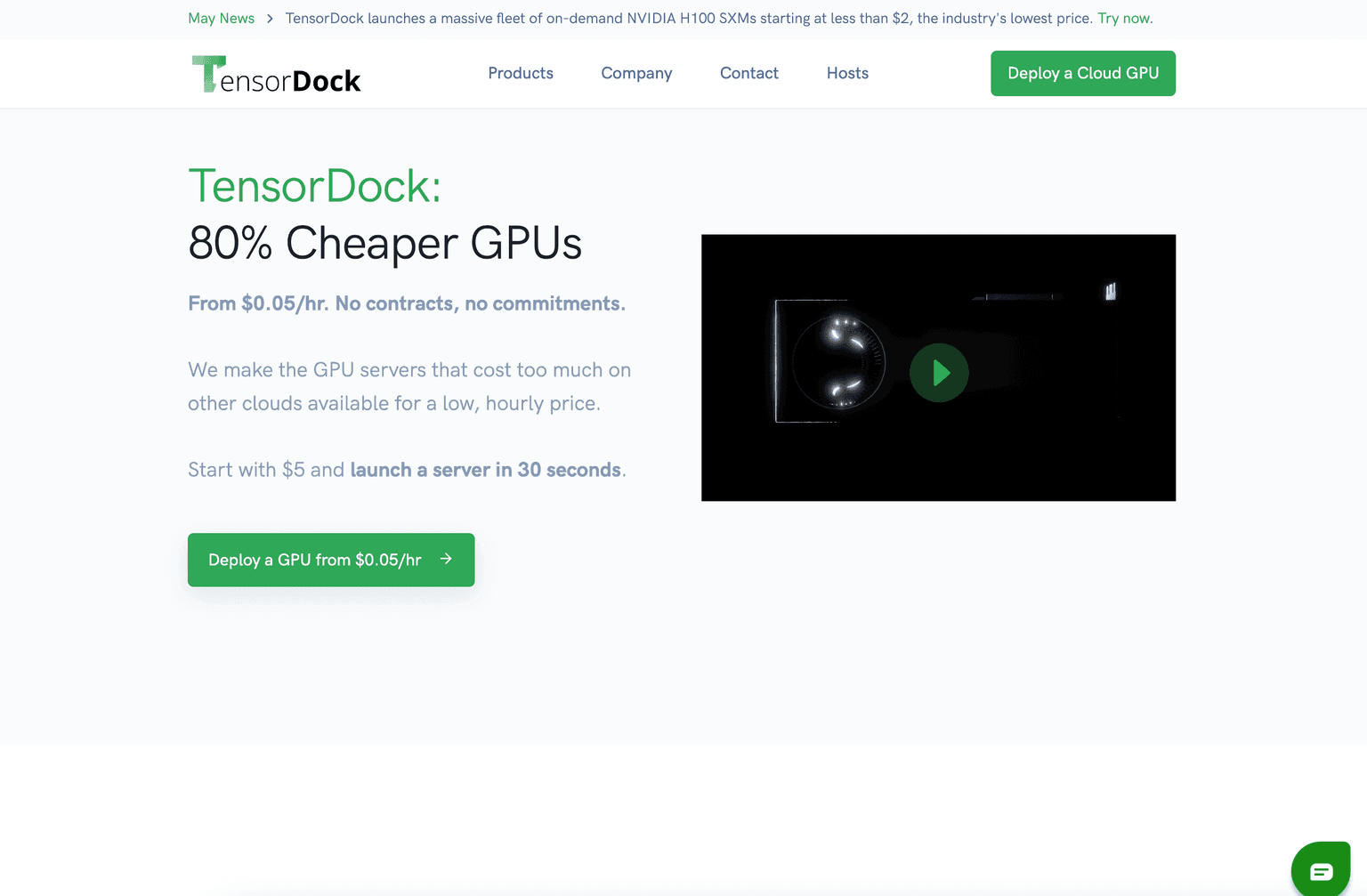Open the Hosts menu item
Image resolution: width=1367 pixels, height=896 pixels.
(x=847, y=73)
